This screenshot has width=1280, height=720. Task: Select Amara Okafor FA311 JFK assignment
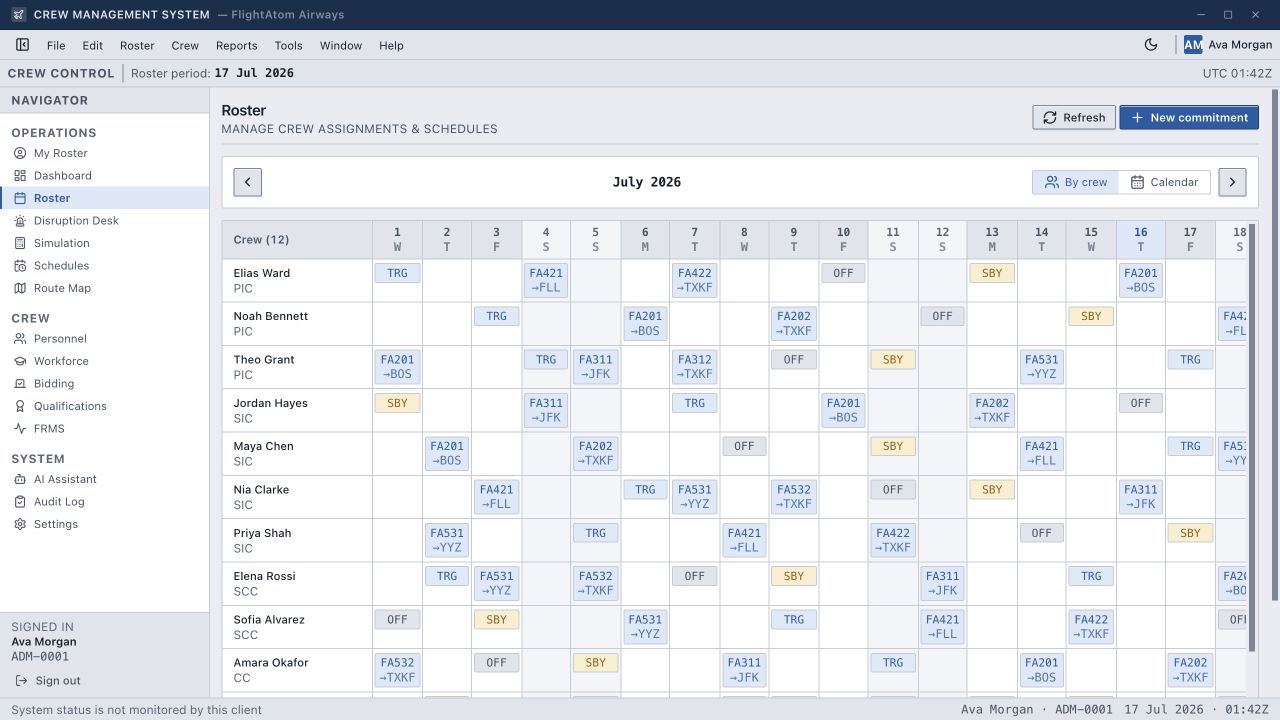(x=744, y=670)
